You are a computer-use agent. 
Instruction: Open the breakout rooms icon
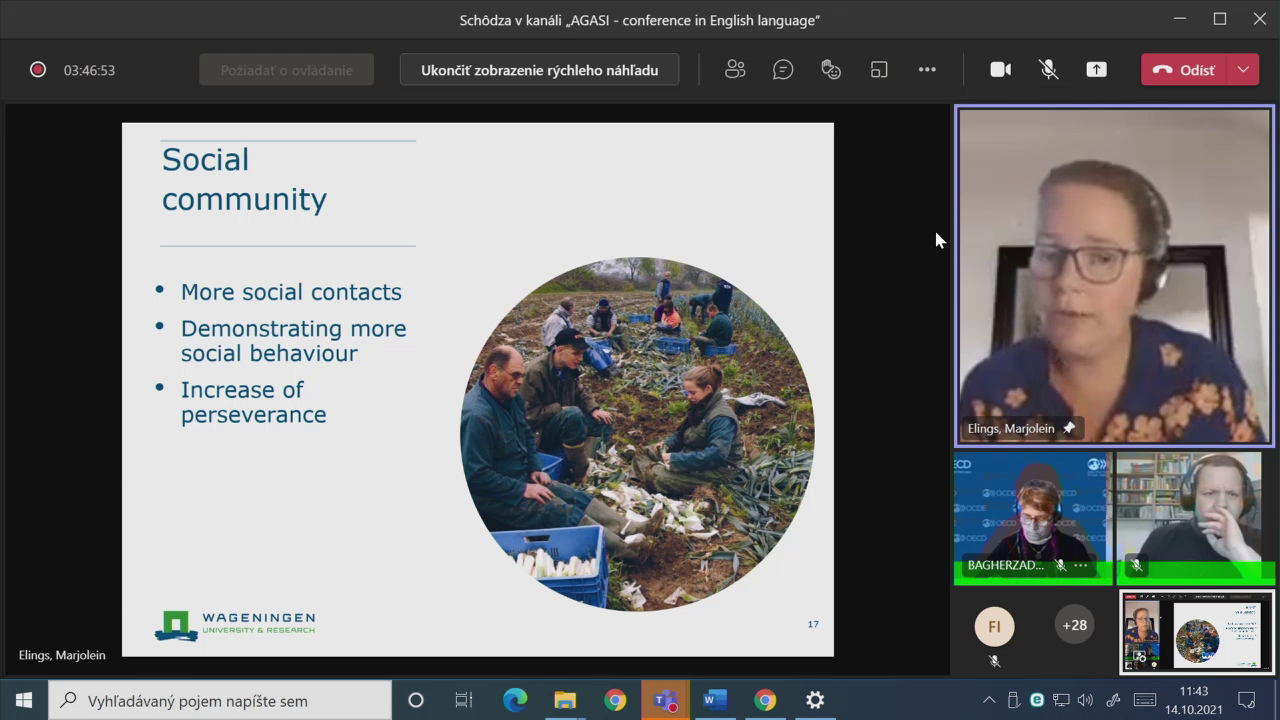point(879,70)
